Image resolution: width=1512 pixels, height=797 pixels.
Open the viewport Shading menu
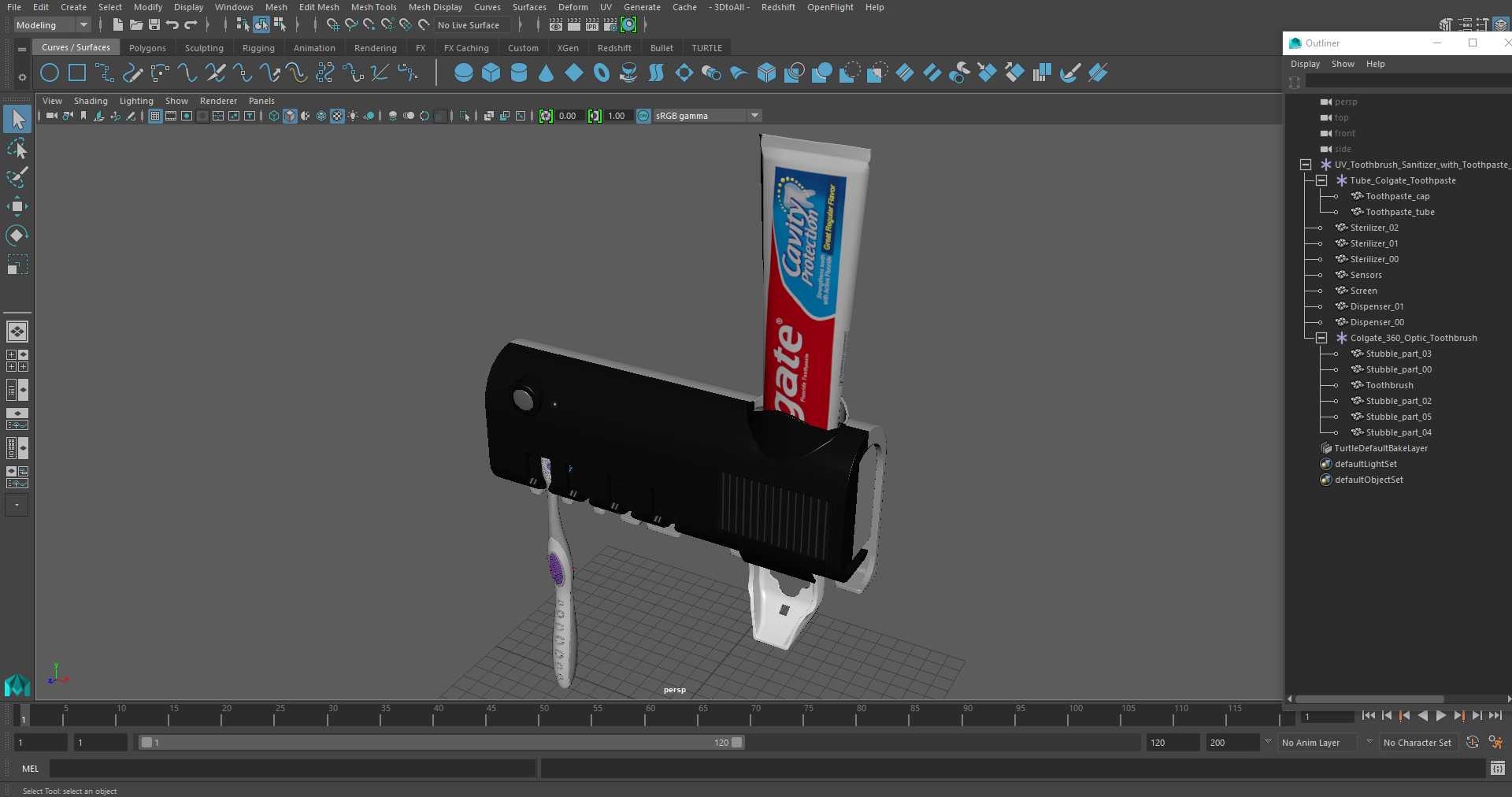coord(91,101)
